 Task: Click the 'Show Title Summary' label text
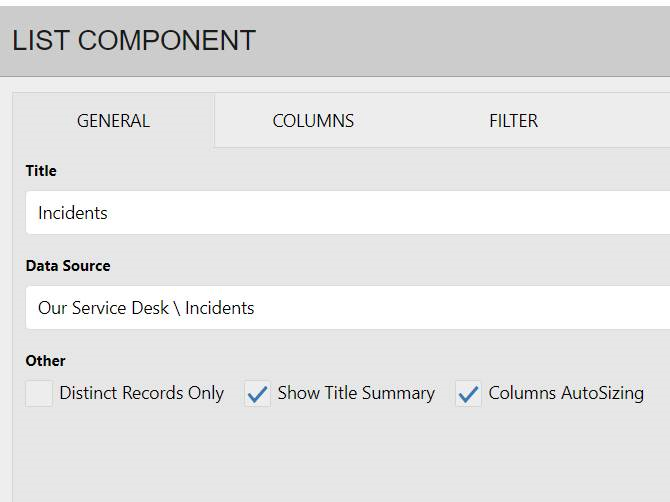[x=356, y=393]
